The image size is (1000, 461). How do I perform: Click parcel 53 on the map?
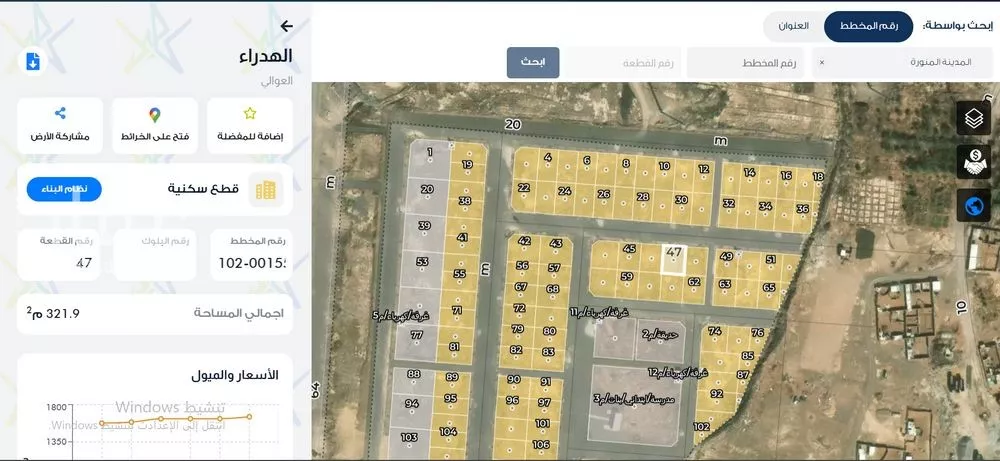point(422,261)
